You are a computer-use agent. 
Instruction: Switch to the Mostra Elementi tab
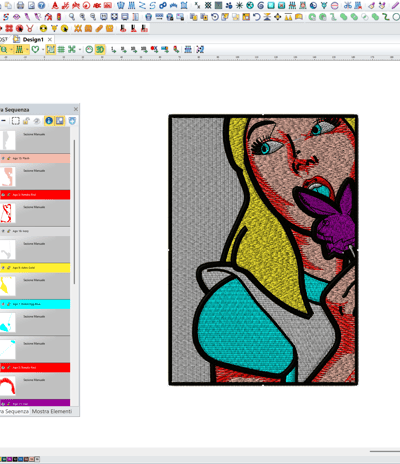pos(52,411)
